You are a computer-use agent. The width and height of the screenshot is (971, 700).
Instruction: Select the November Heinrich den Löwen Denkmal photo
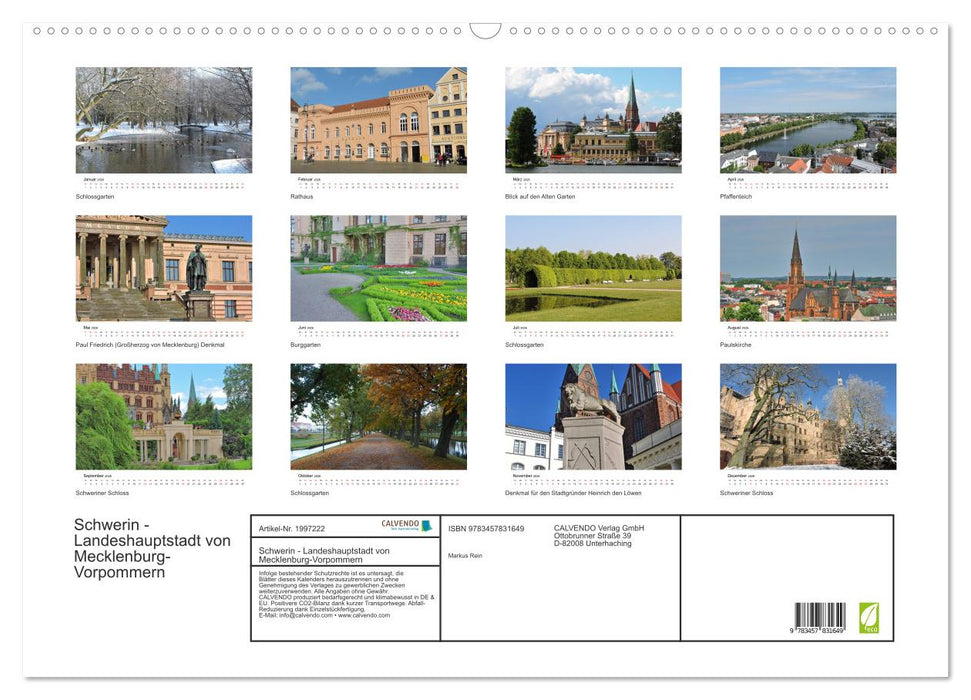pos(593,414)
